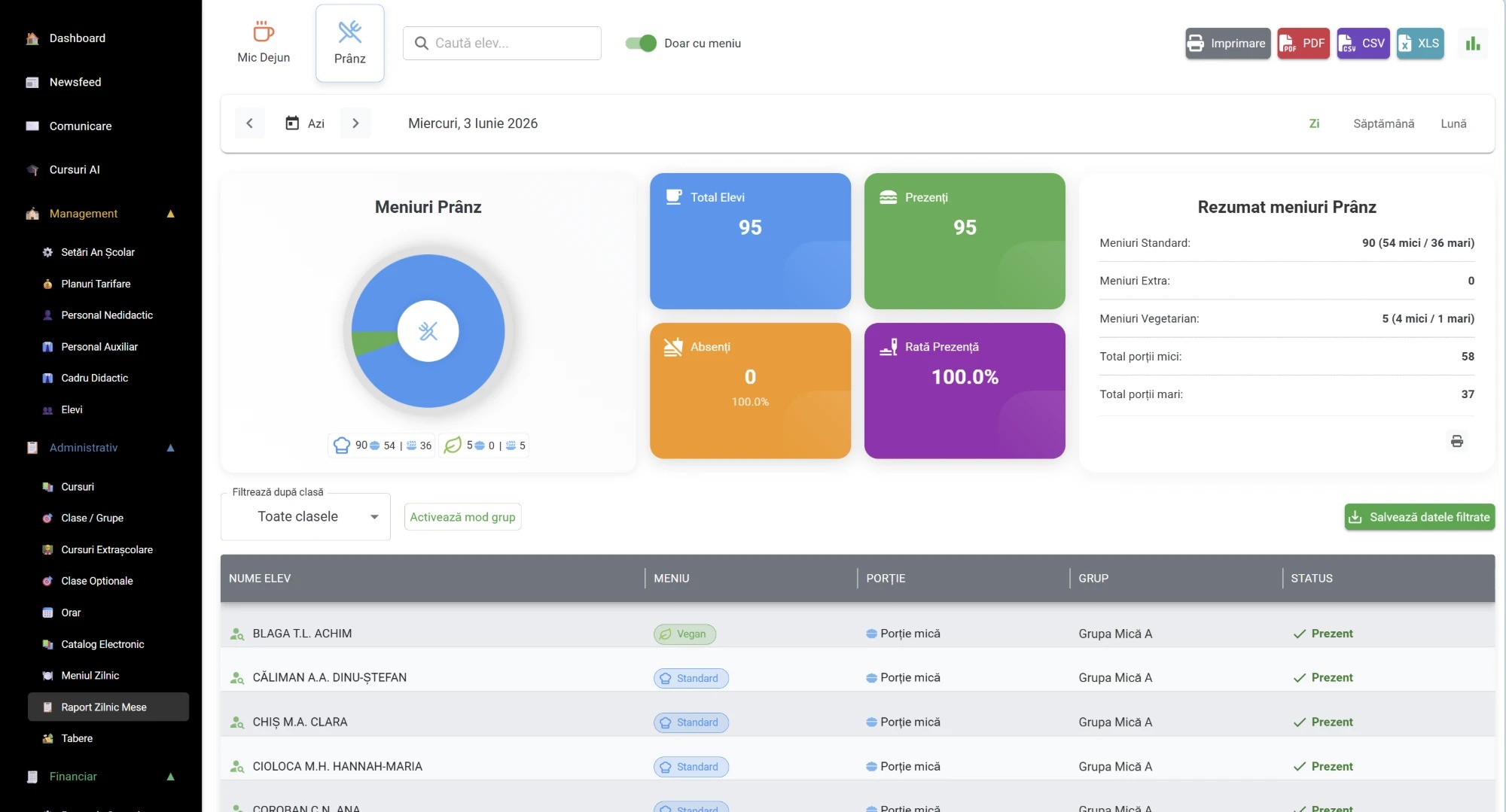Screen dimensions: 1506x812
Task: Open the Toate clasele class filter dropdown
Action: click(x=306, y=516)
